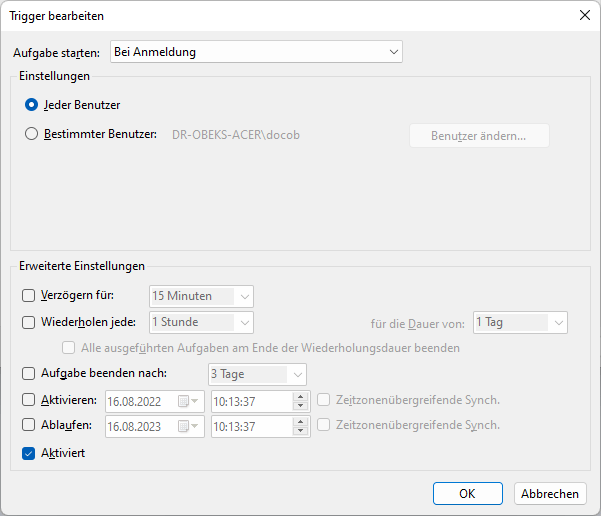The width and height of the screenshot is (601, 516).
Task: Uncheck the 'Aktiviert' checkbox
Action: pos(28,454)
